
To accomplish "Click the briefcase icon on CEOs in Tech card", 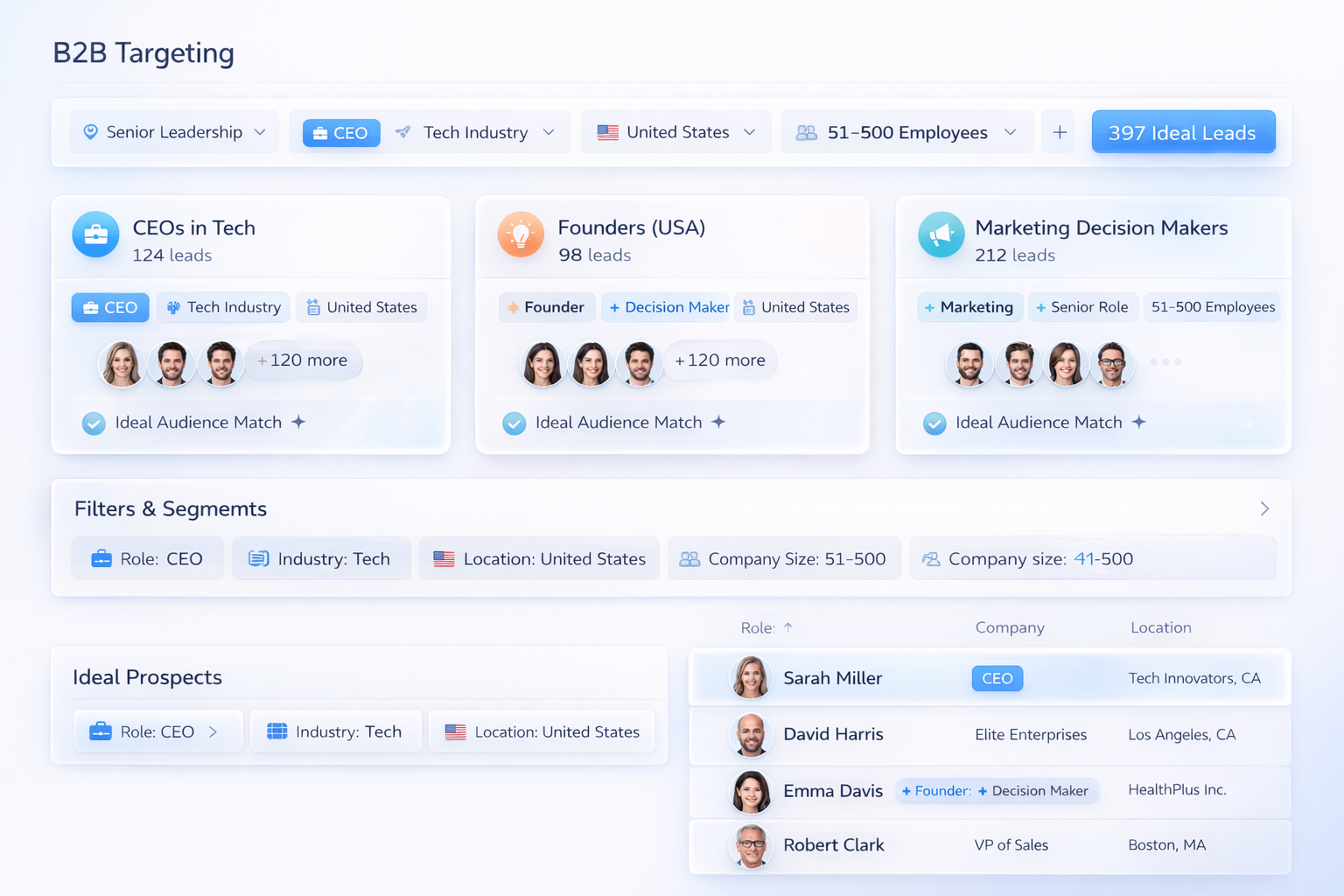I will point(95,234).
